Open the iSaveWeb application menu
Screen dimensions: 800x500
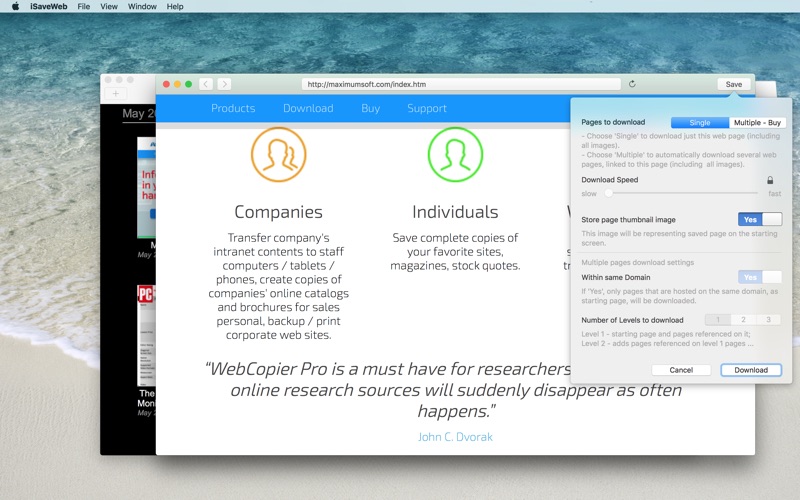point(48,6)
